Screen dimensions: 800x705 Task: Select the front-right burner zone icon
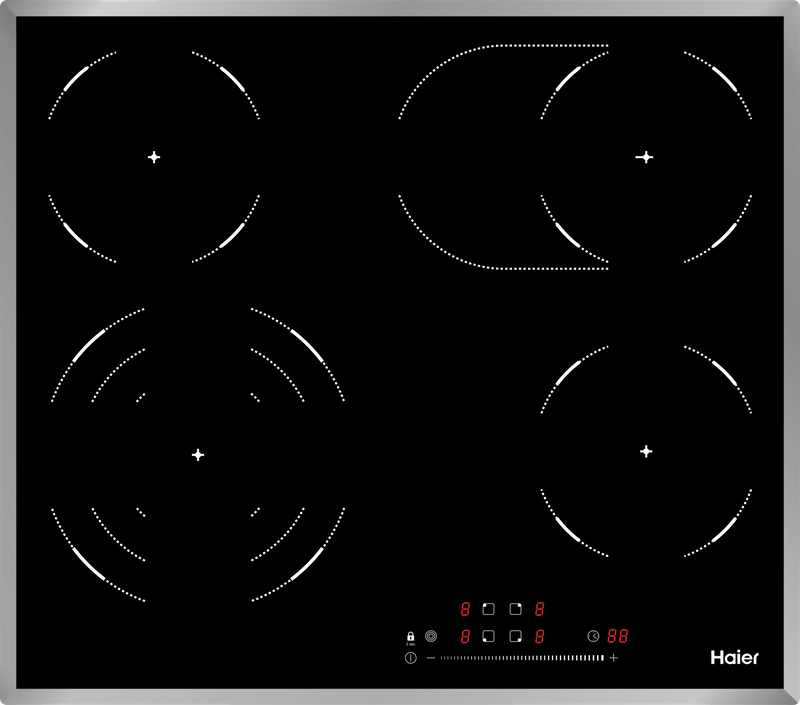pyautogui.click(x=515, y=635)
